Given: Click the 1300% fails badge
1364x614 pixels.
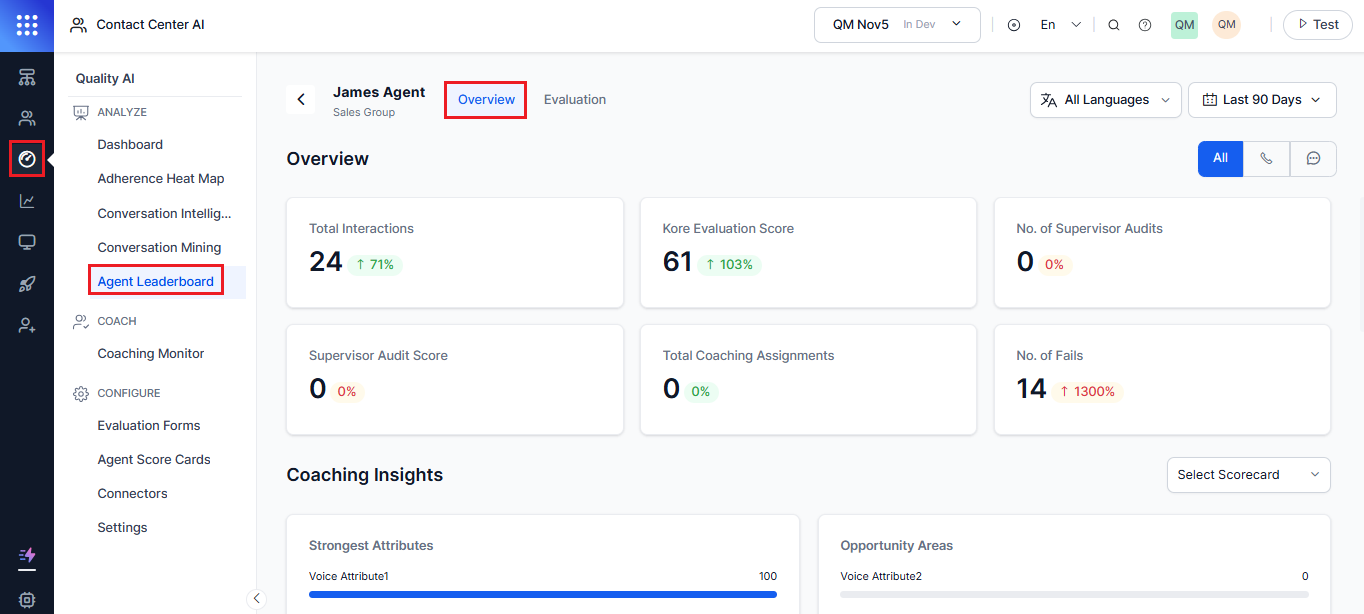Looking at the screenshot, I should click(x=1087, y=392).
